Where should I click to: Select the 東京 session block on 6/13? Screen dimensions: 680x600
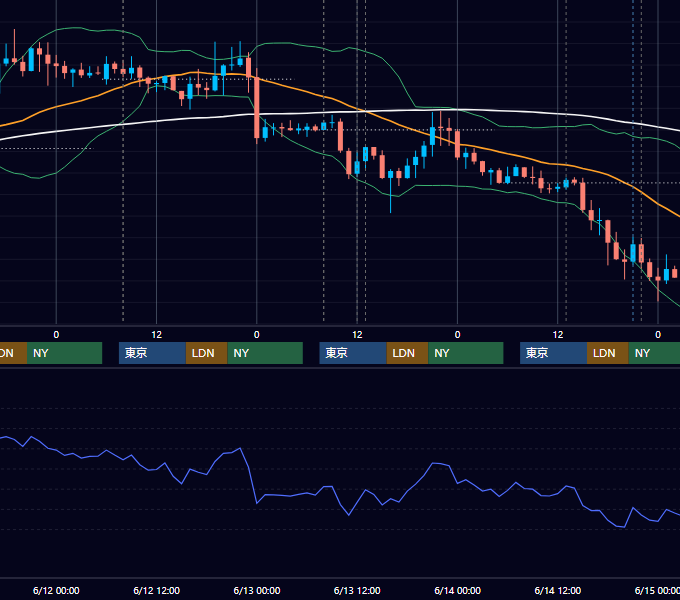353,353
